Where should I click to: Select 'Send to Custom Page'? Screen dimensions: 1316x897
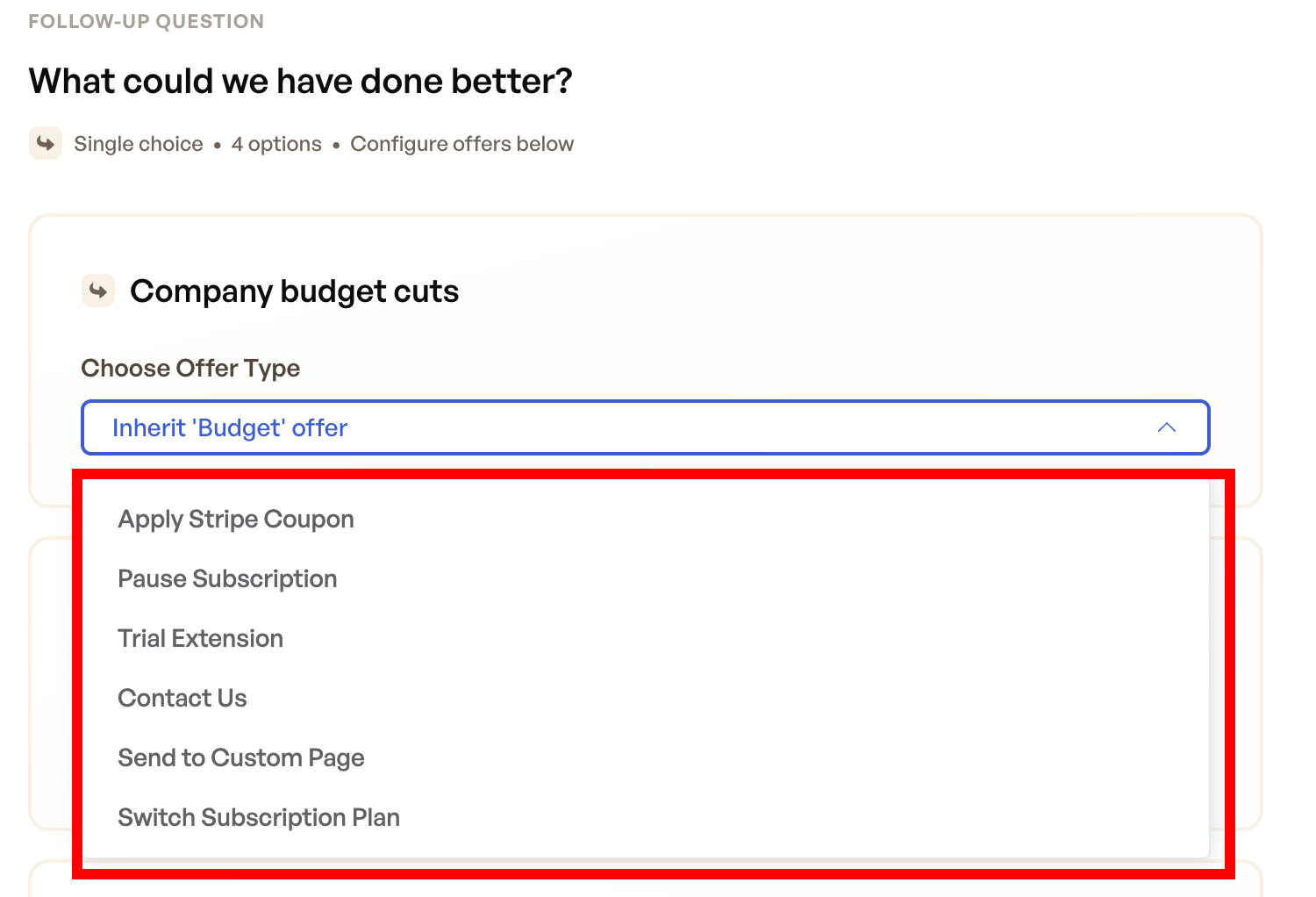pyautogui.click(x=241, y=757)
